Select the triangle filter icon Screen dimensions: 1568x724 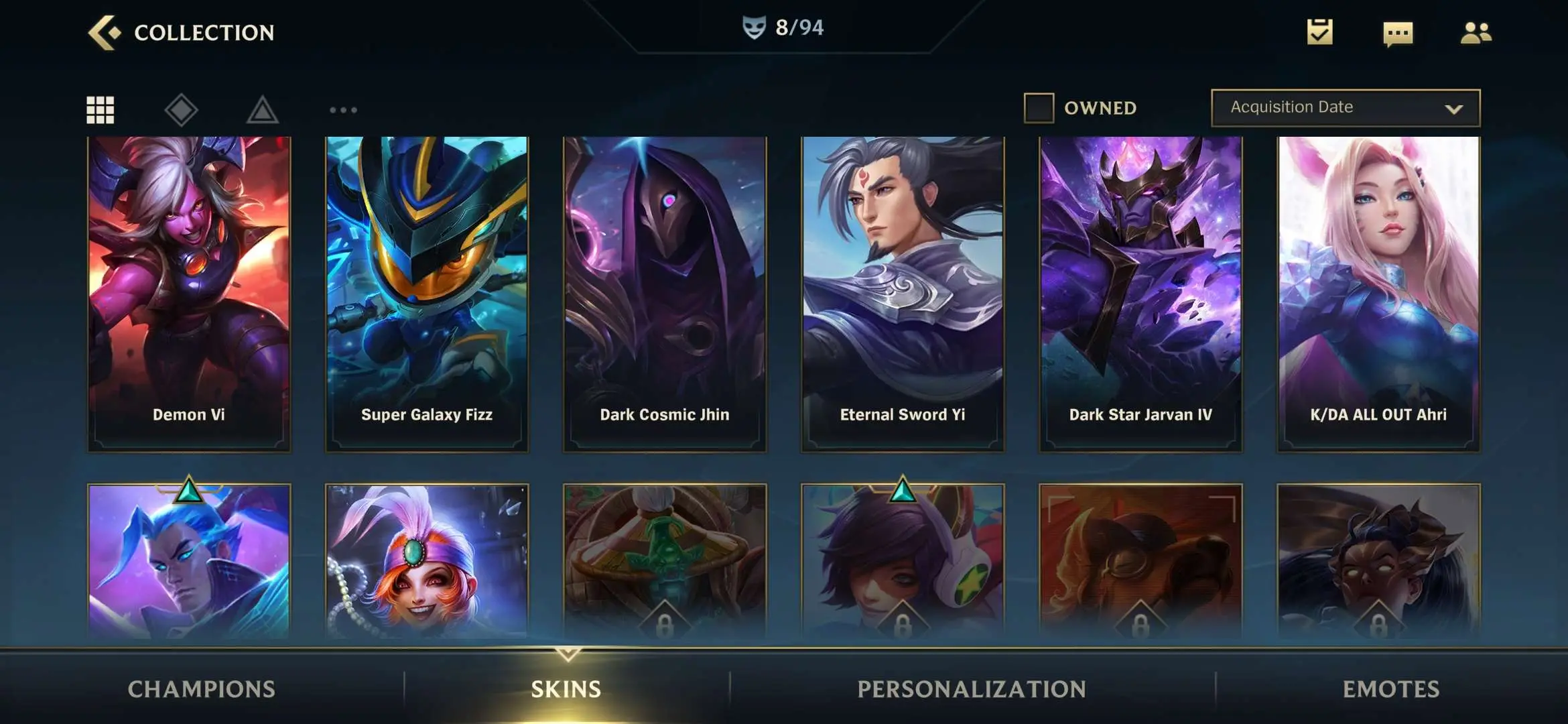(263, 110)
